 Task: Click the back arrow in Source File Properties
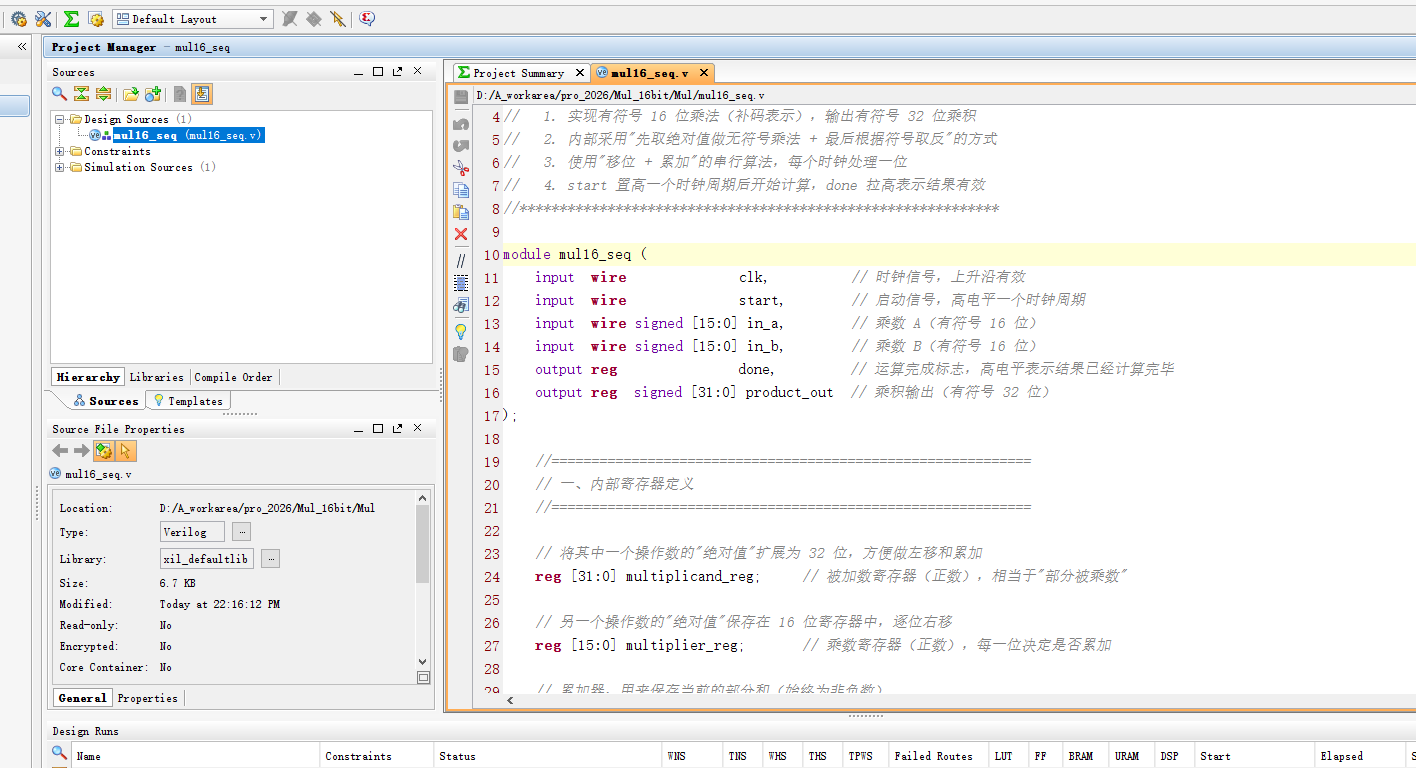point(60,451)
